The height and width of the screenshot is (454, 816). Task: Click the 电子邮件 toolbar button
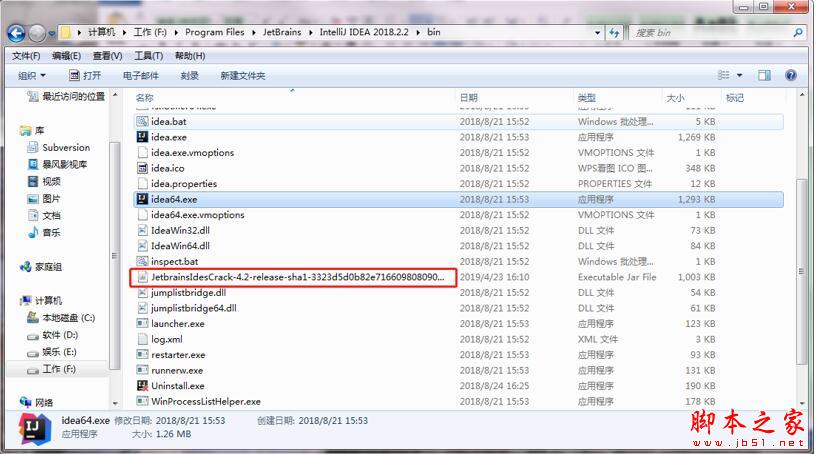point(141,75)
